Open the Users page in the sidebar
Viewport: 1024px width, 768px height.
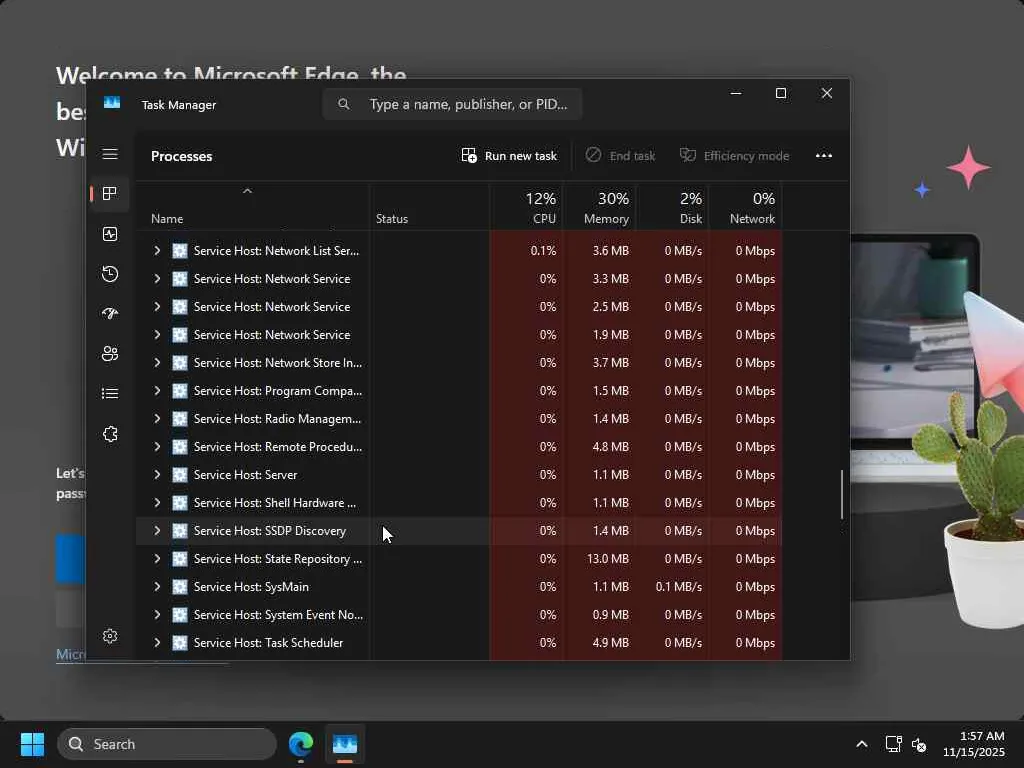tap(110, 354)
